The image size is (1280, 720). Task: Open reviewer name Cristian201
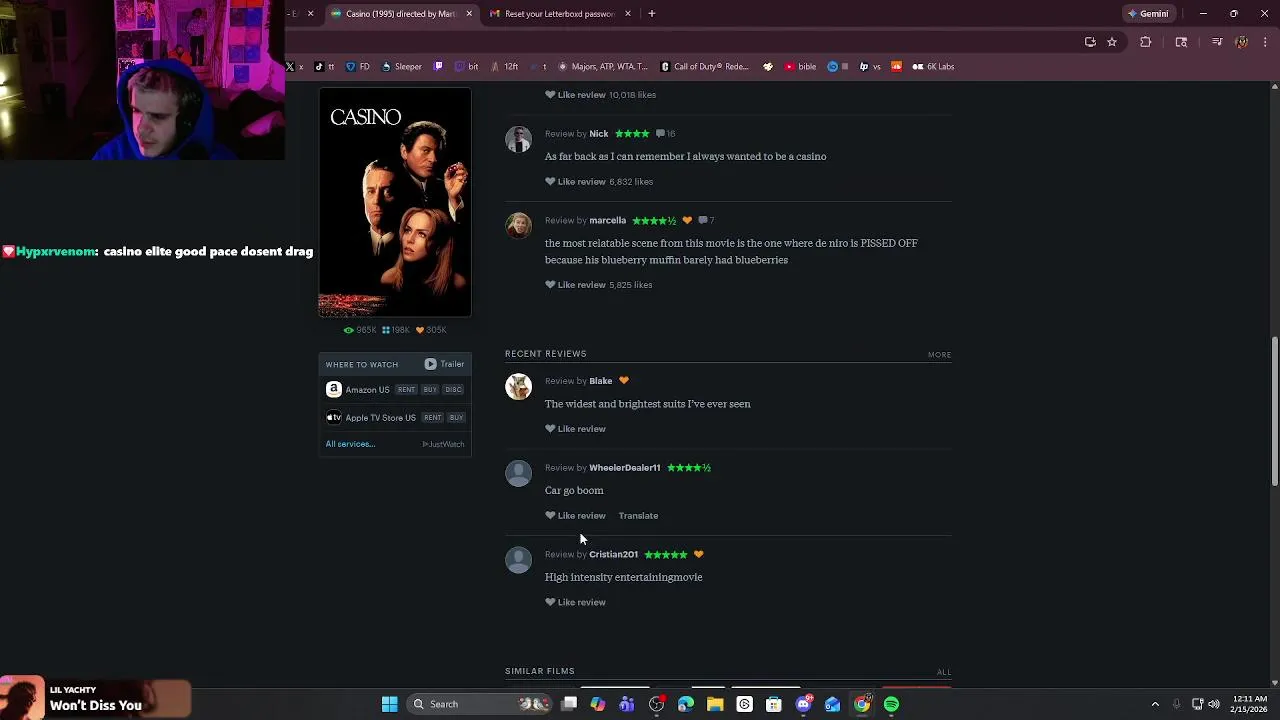tap(613, 555)
